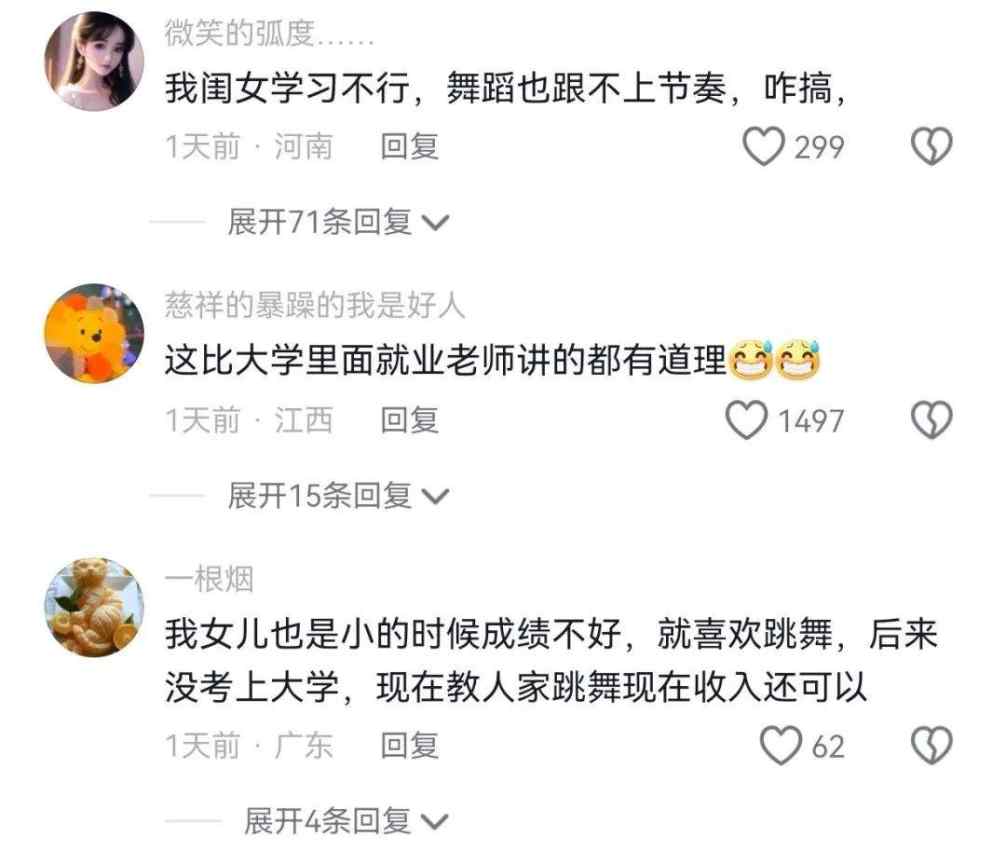Expand 4 replies under third comment
Viewport: 1006px width, 864px height.
[346, 821]
